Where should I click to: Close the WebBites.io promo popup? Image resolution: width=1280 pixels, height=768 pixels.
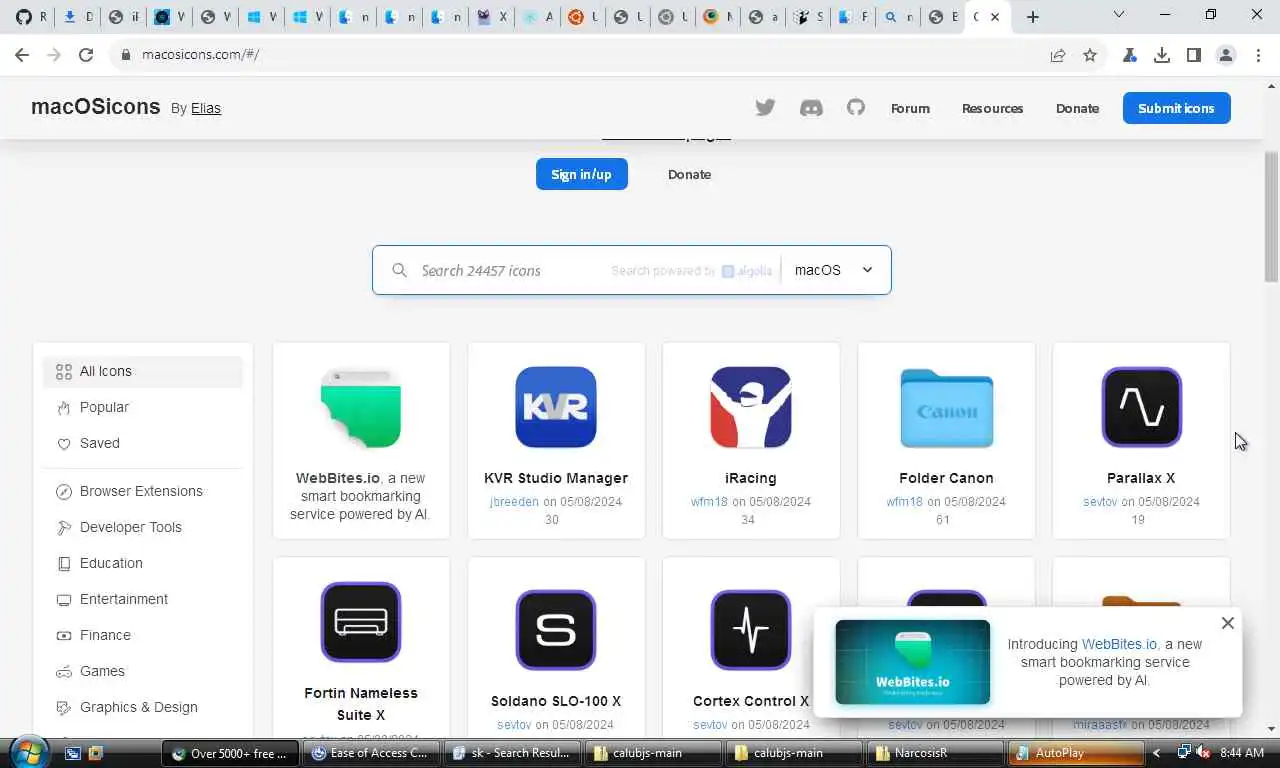click(x=1227, y=623)
